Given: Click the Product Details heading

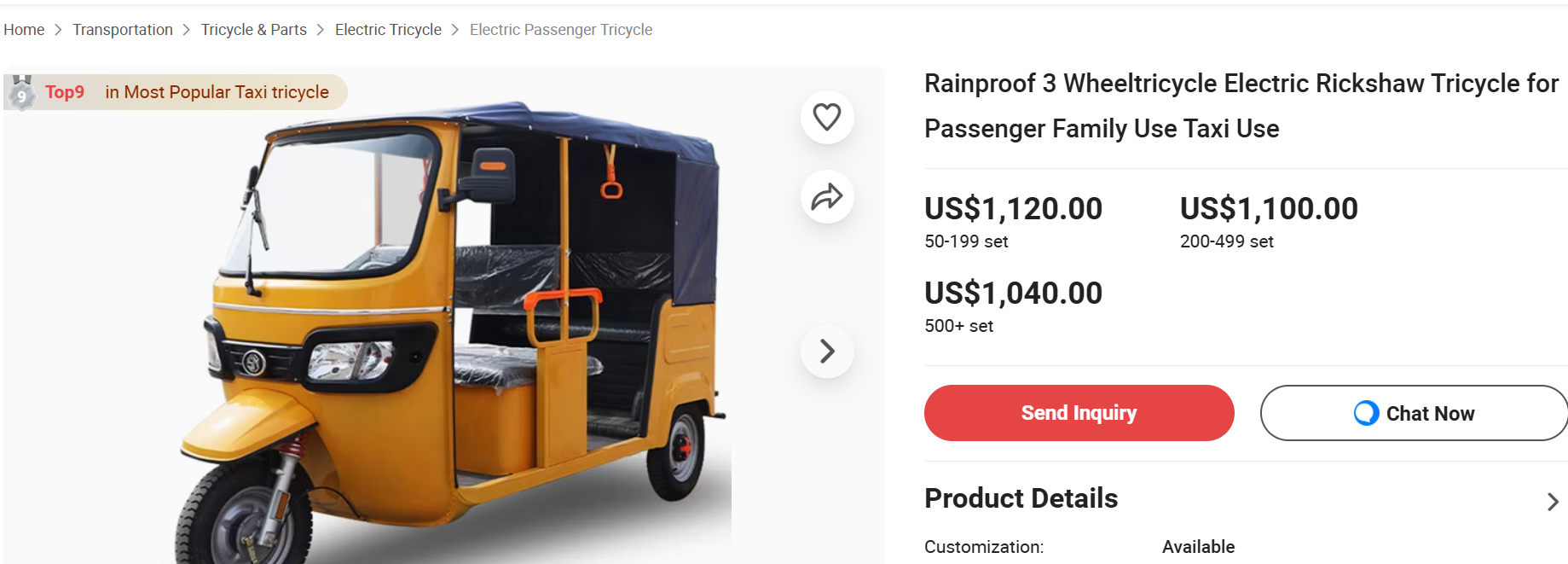Looking at the screenshot, I should click(x=1021, y=498).
